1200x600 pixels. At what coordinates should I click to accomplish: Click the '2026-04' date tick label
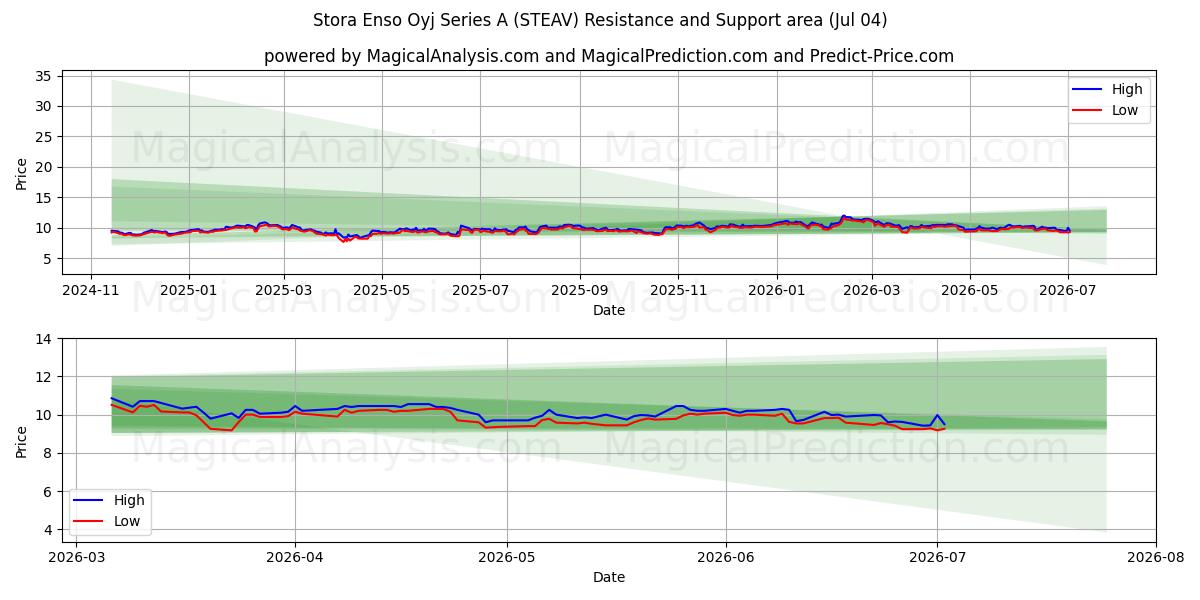click(295, 558)
